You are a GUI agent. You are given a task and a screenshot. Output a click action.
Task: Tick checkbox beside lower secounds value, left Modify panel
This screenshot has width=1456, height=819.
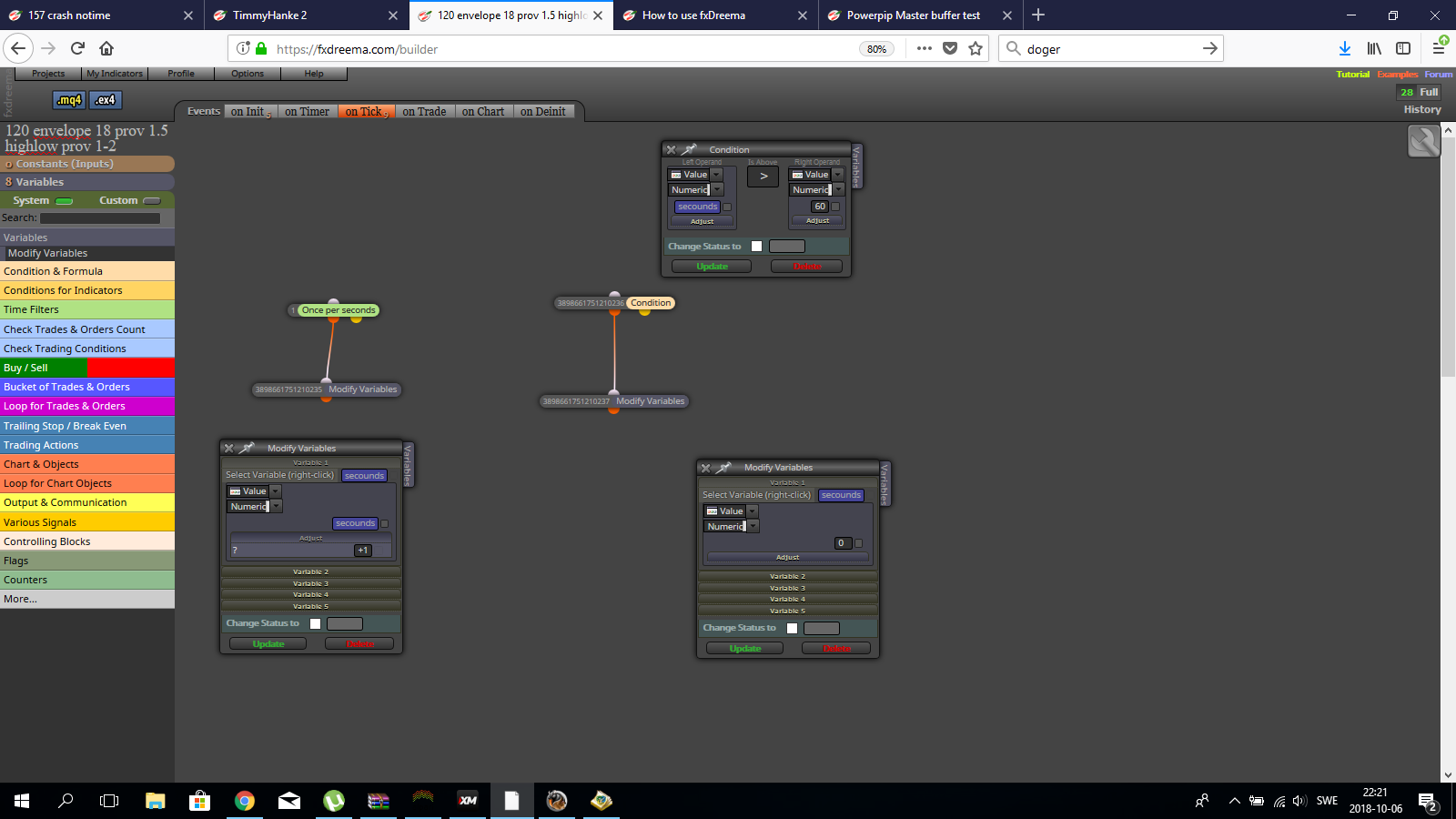pyautogui.click(x=385, y=523)
